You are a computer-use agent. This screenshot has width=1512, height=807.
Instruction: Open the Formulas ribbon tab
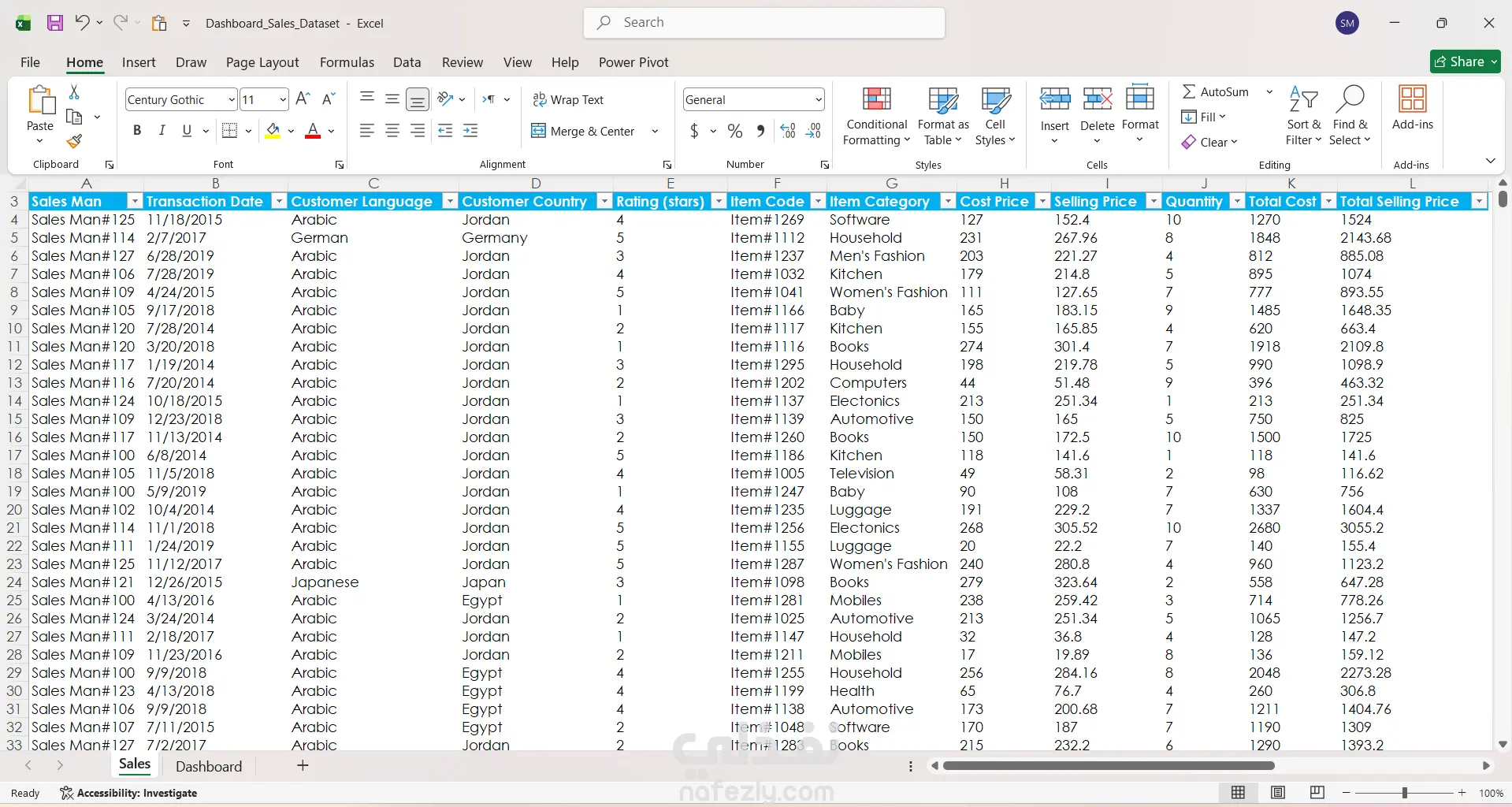click(347, 62)
